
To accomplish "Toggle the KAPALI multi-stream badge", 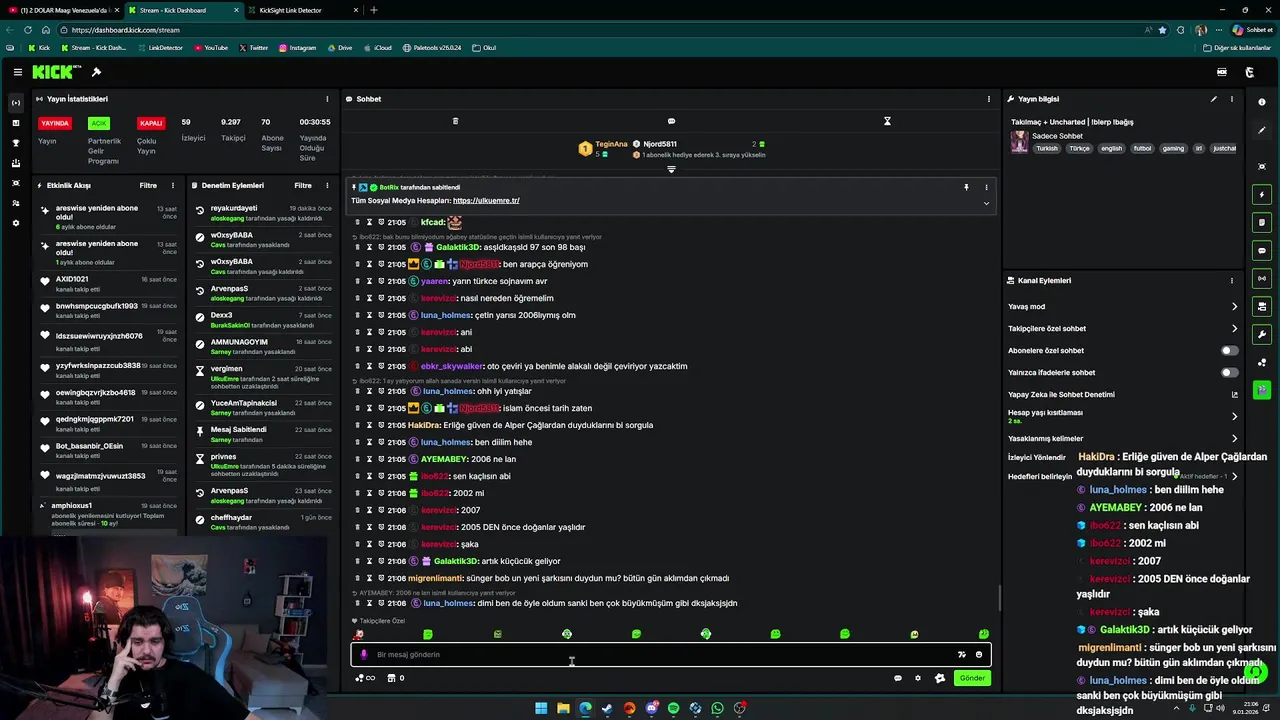I will (x=151, y=123).
